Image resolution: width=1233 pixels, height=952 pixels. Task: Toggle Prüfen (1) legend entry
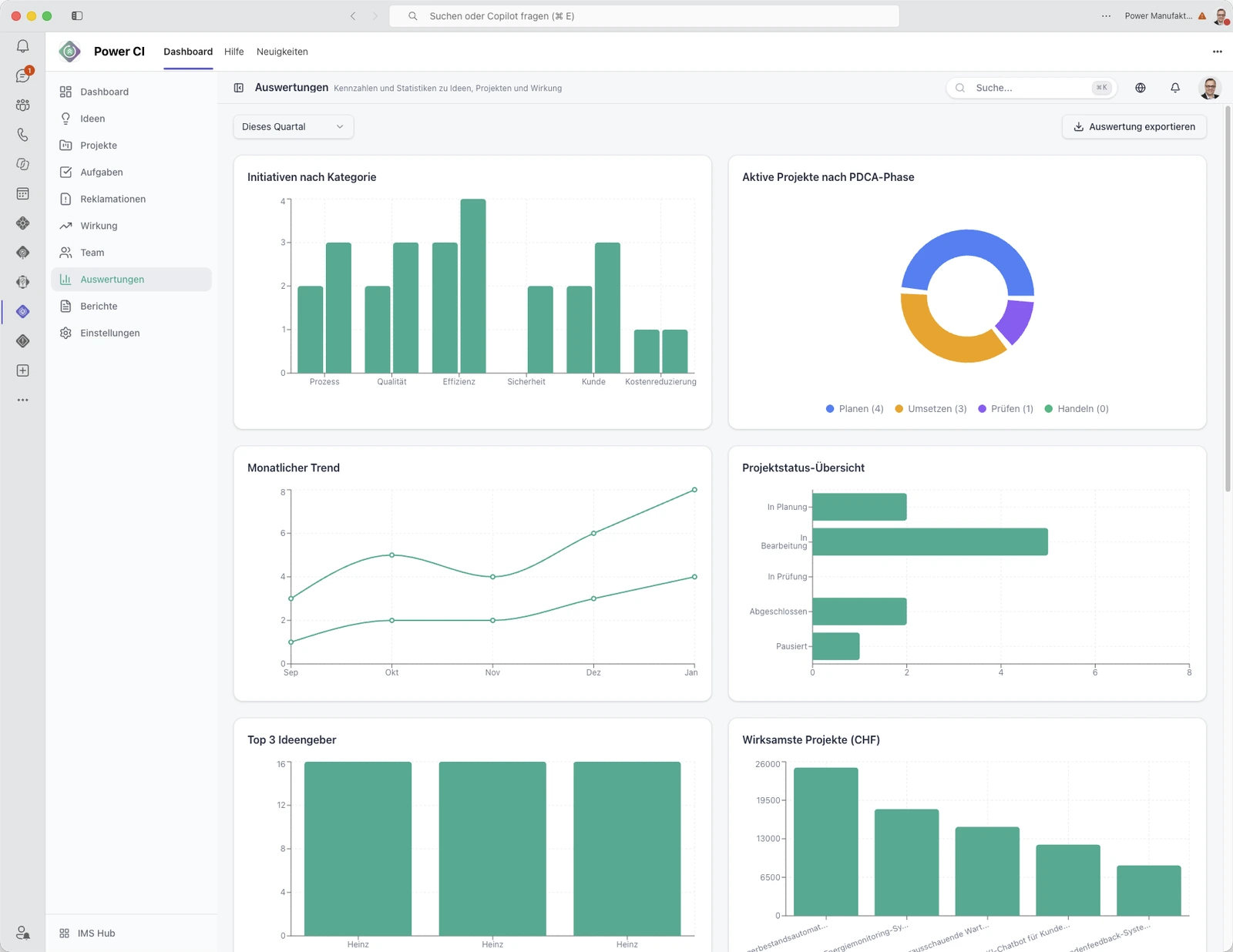[1006, 409]
